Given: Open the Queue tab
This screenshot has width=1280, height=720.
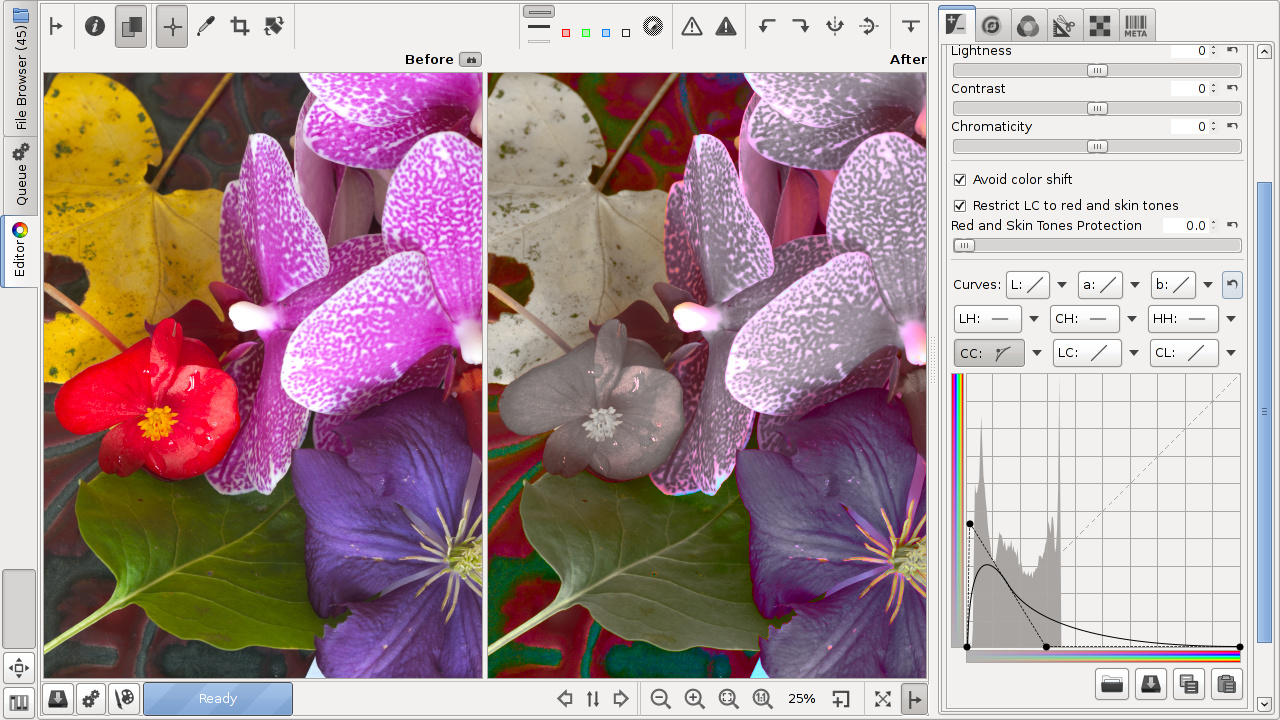Looking at the screenshot, I should [20, 175].
